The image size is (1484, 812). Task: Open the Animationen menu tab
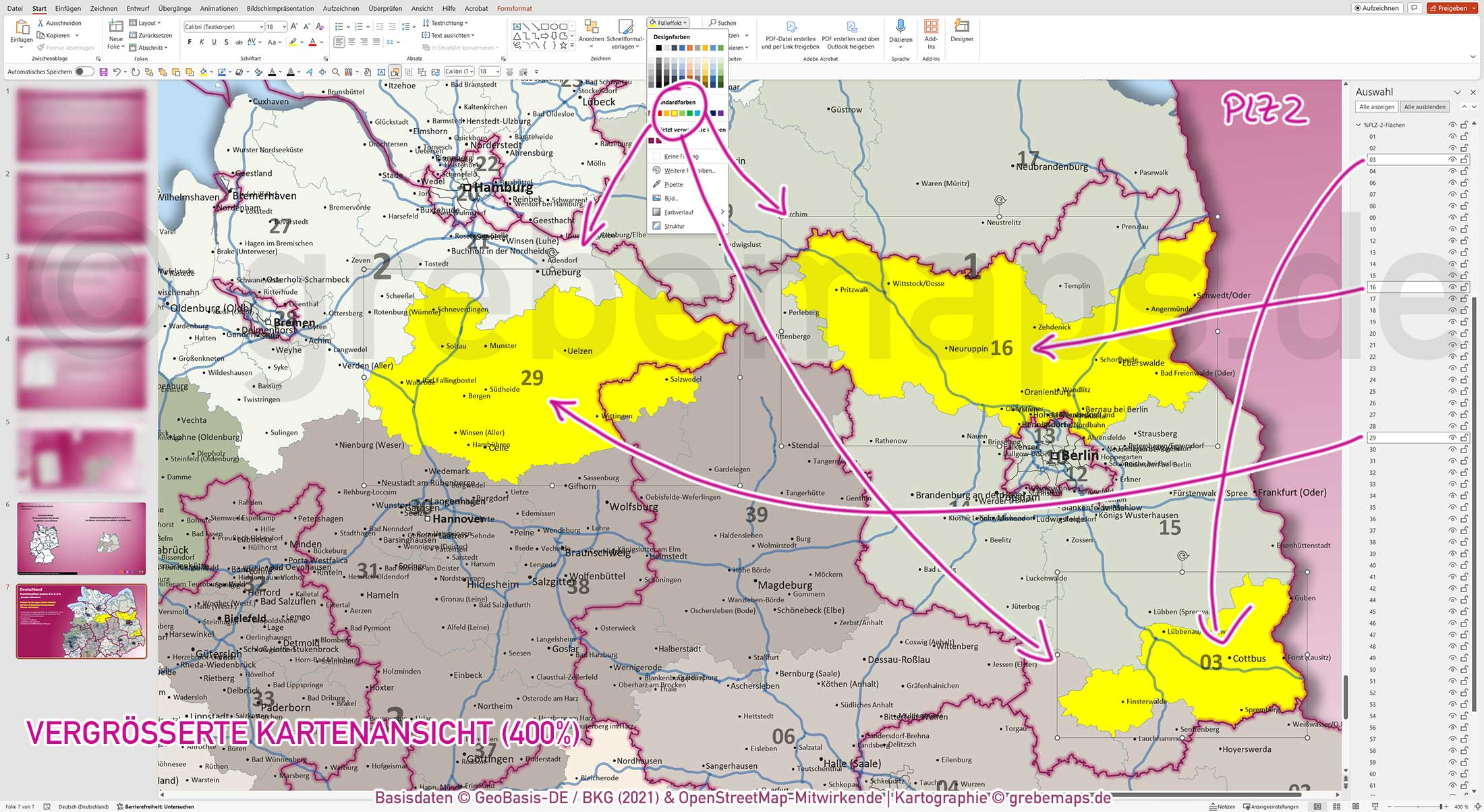click(219, 8)
